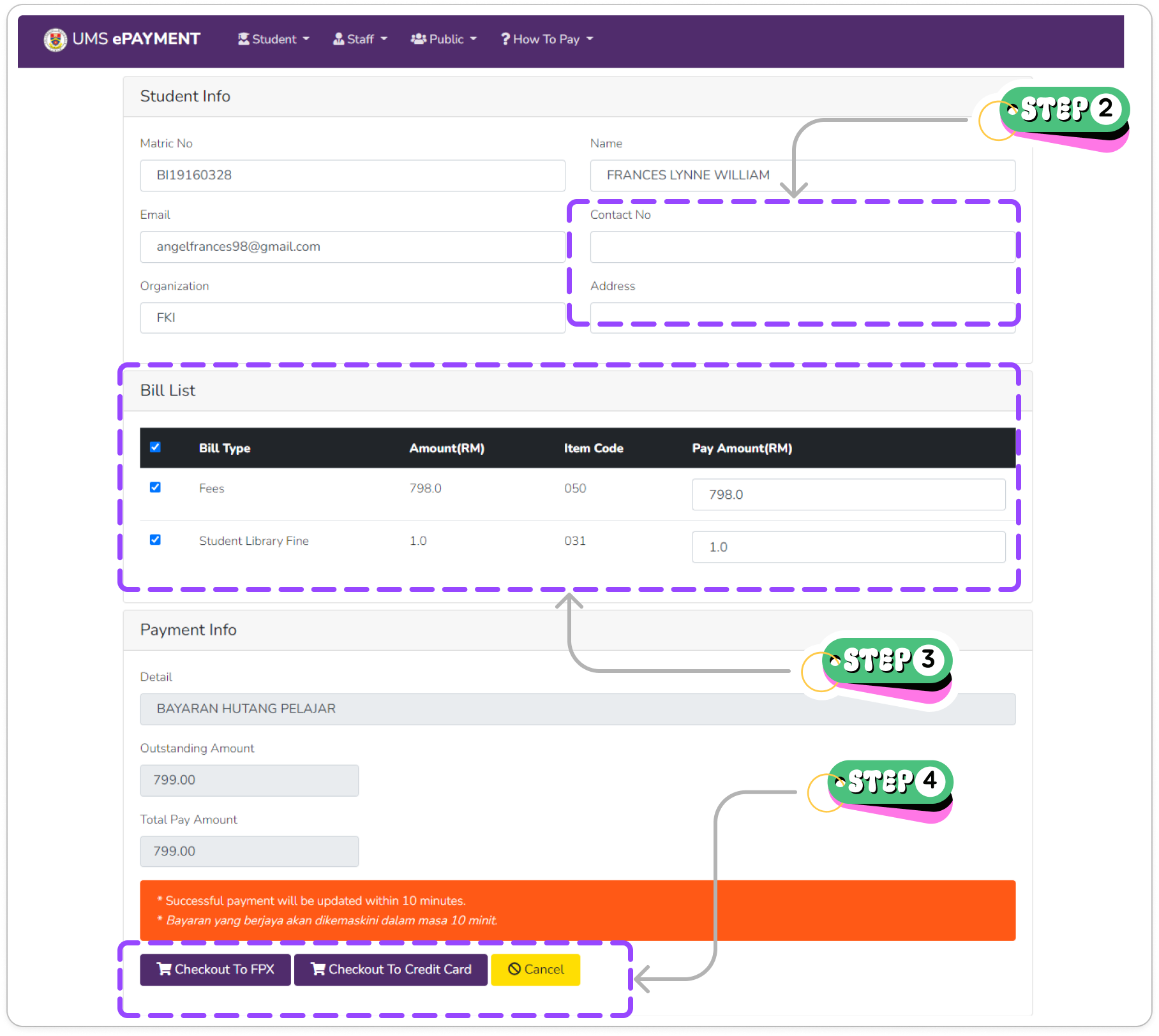1159x1036 pixels.
Task: Click the ban icon on Cancel button
Action: point(514,969)
